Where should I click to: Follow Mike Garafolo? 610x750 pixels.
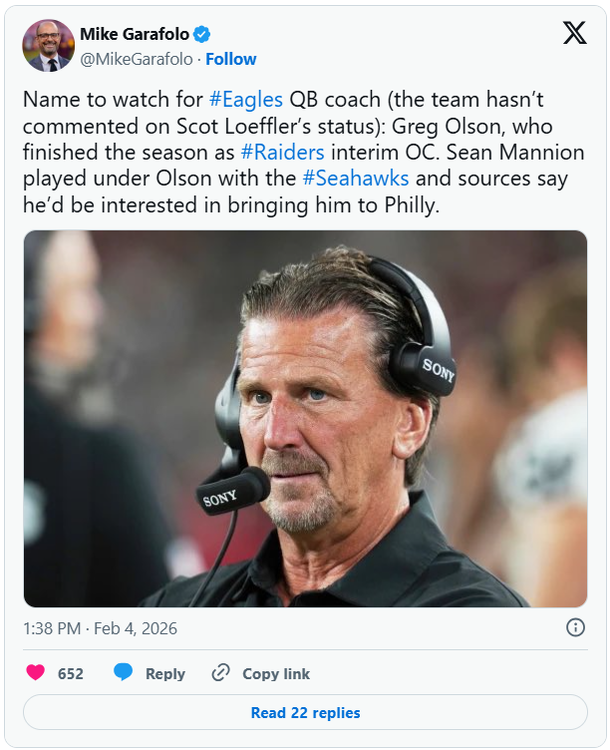(231, 59)
